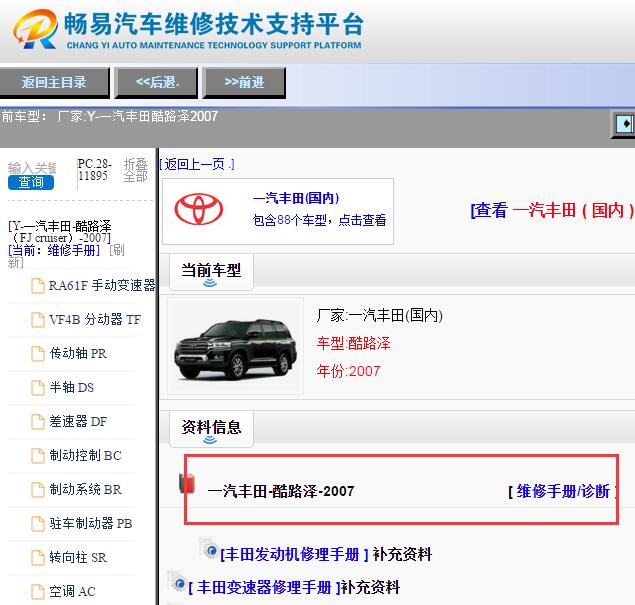Select 转向柱 SR entry
Screen dimensions: 635x605
(78, 558)
